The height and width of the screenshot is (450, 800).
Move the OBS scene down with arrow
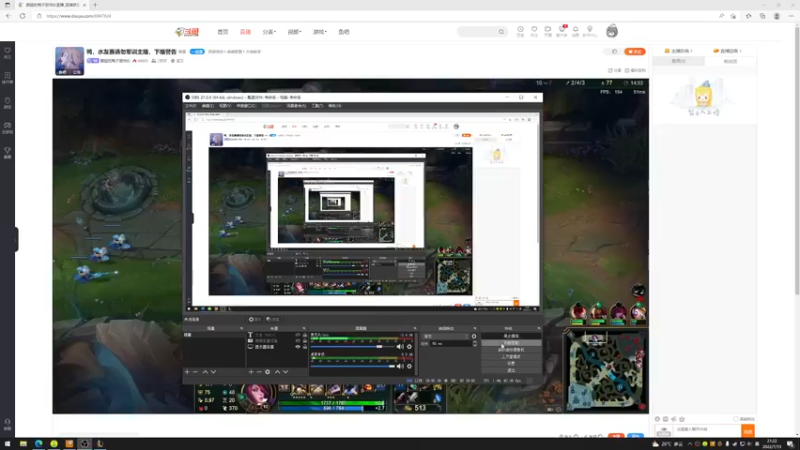click(213, 372)
